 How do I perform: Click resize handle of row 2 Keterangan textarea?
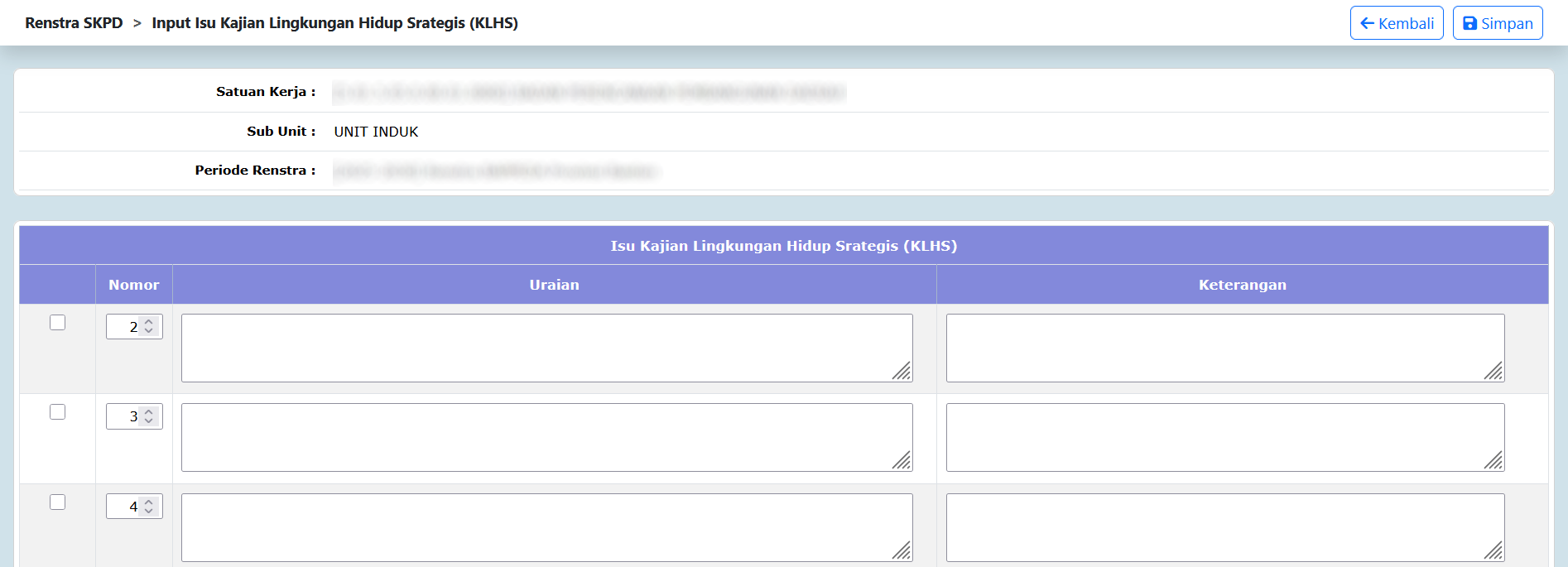coord(1494,372)
